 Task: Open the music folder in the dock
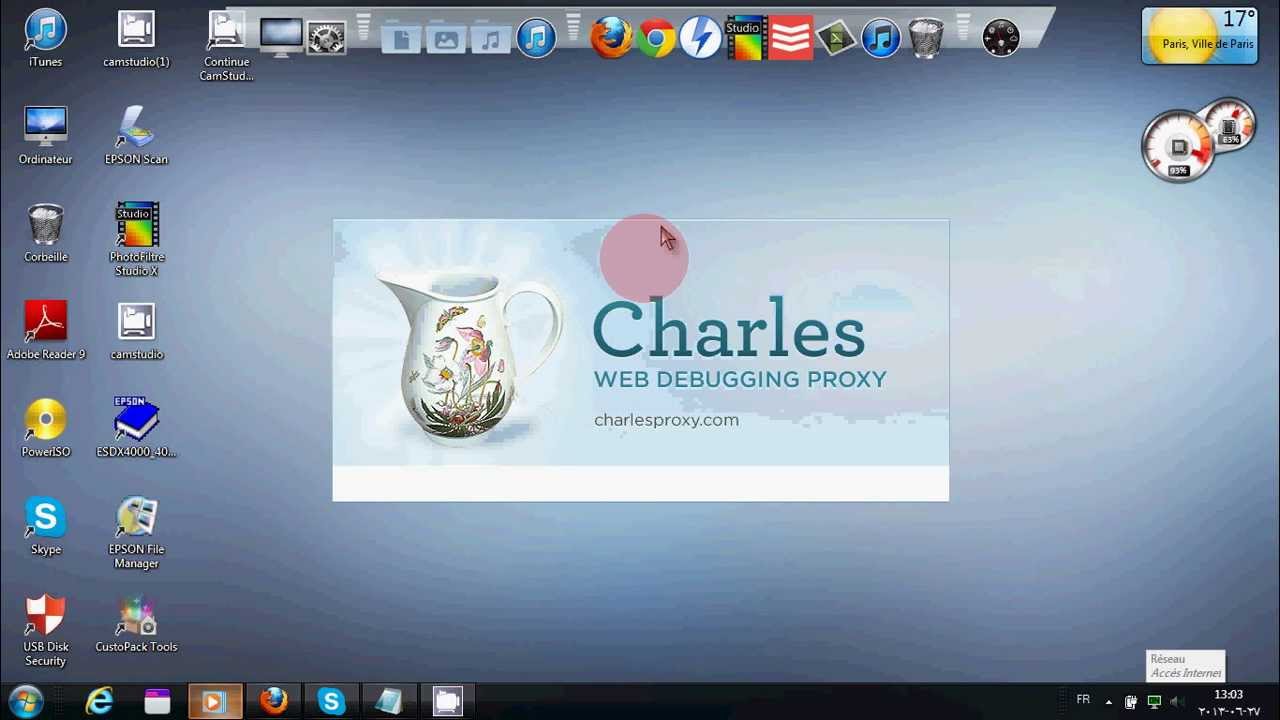491,40
